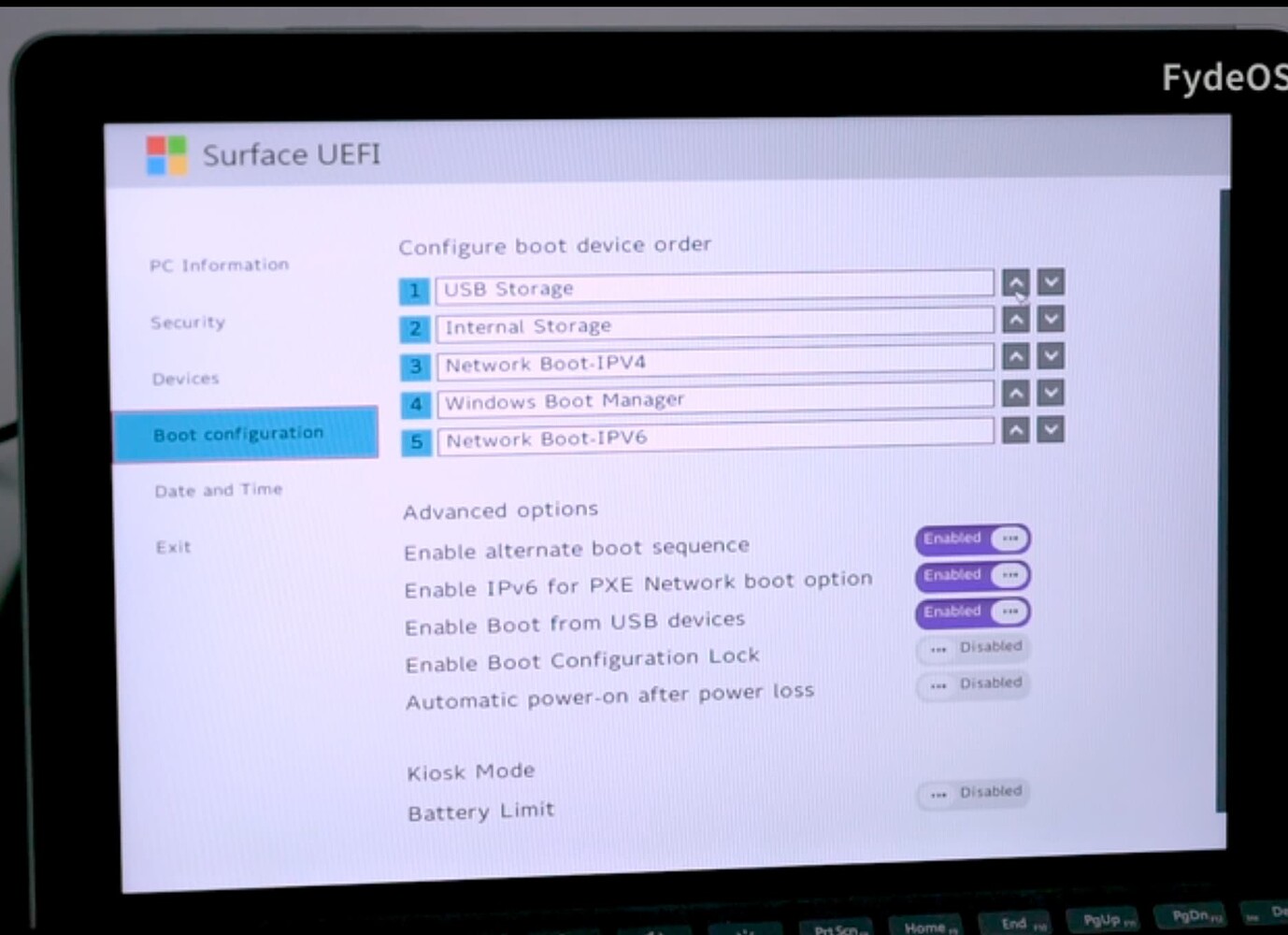Image resolution: width=1288 pixels, height=935 pixels.
Task: Click Enable IPv6 for PXE Network boot label
Action: coord(638,585)
